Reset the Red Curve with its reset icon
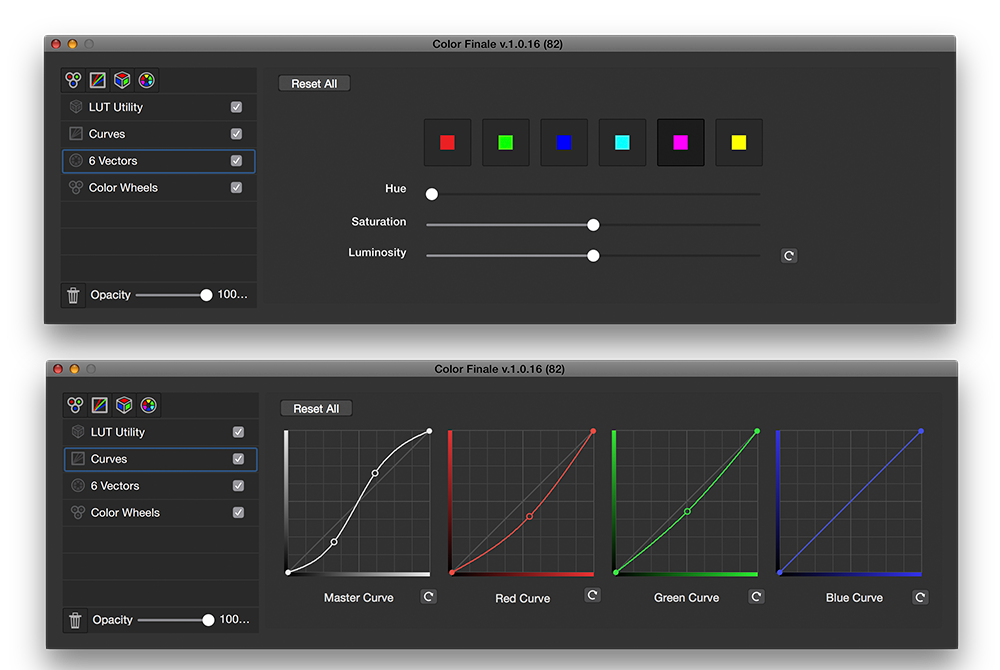The image size is (1000, 670). (592, 595)
